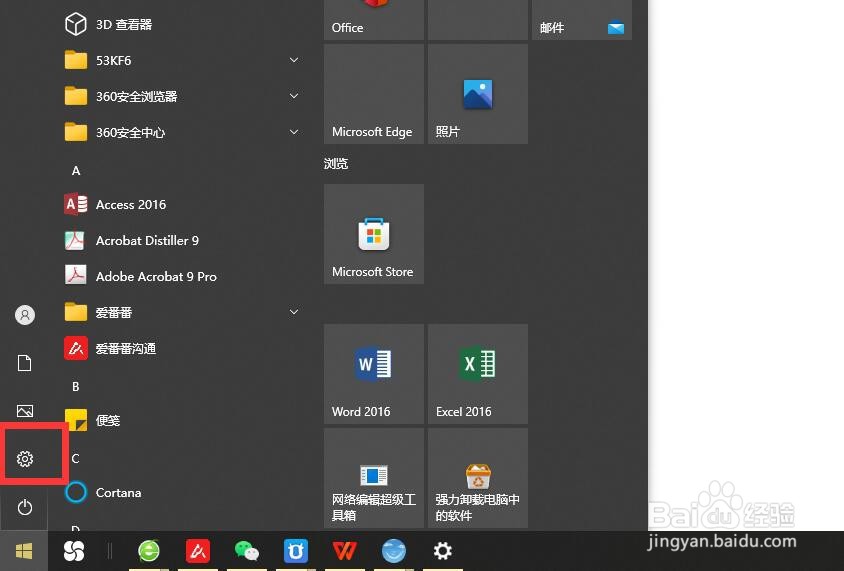Open Pictures icon in Start sidebar
Screen dimensions: 844x571
click(x=25, y=411)
